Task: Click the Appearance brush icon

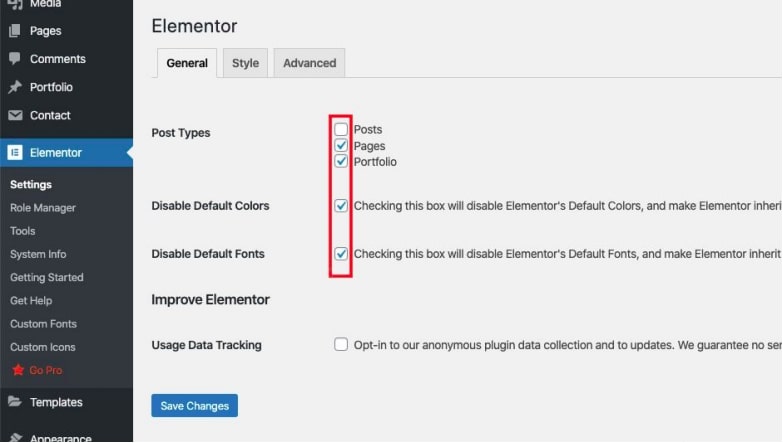Action: point(15,438)
